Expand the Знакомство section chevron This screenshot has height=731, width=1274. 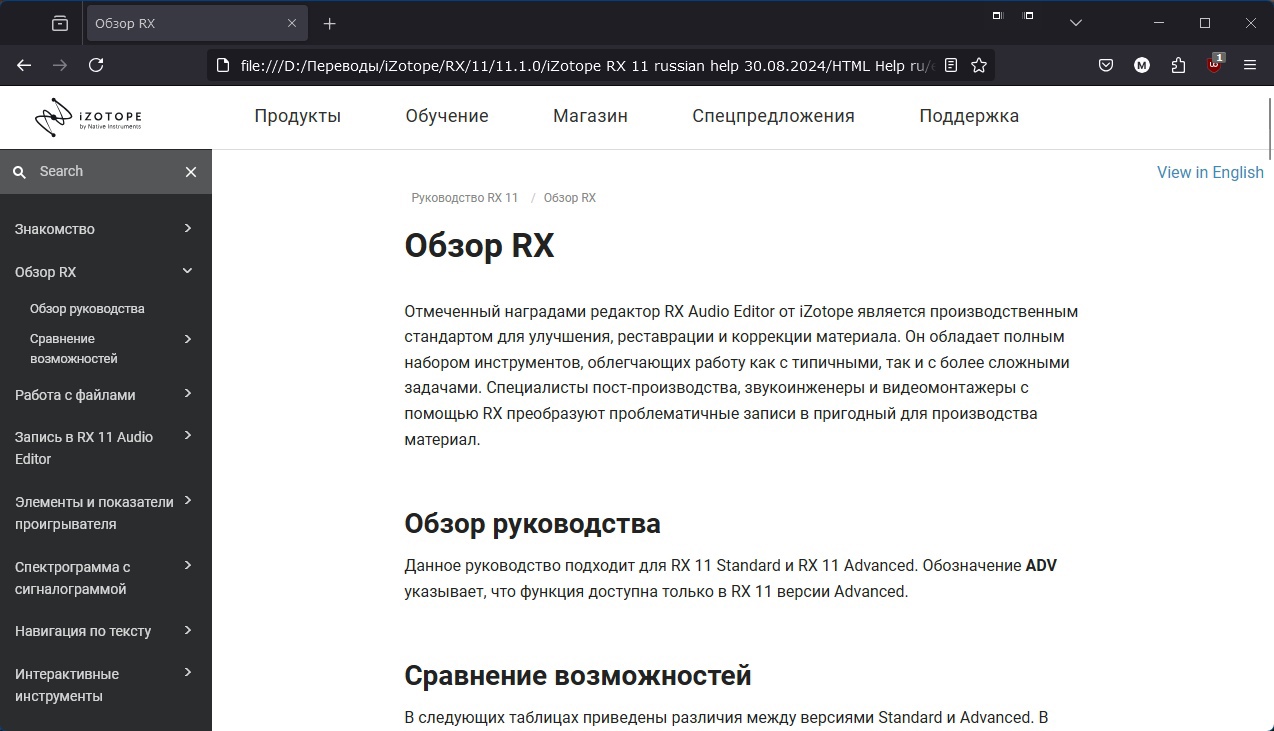click(x=188, y=228)
